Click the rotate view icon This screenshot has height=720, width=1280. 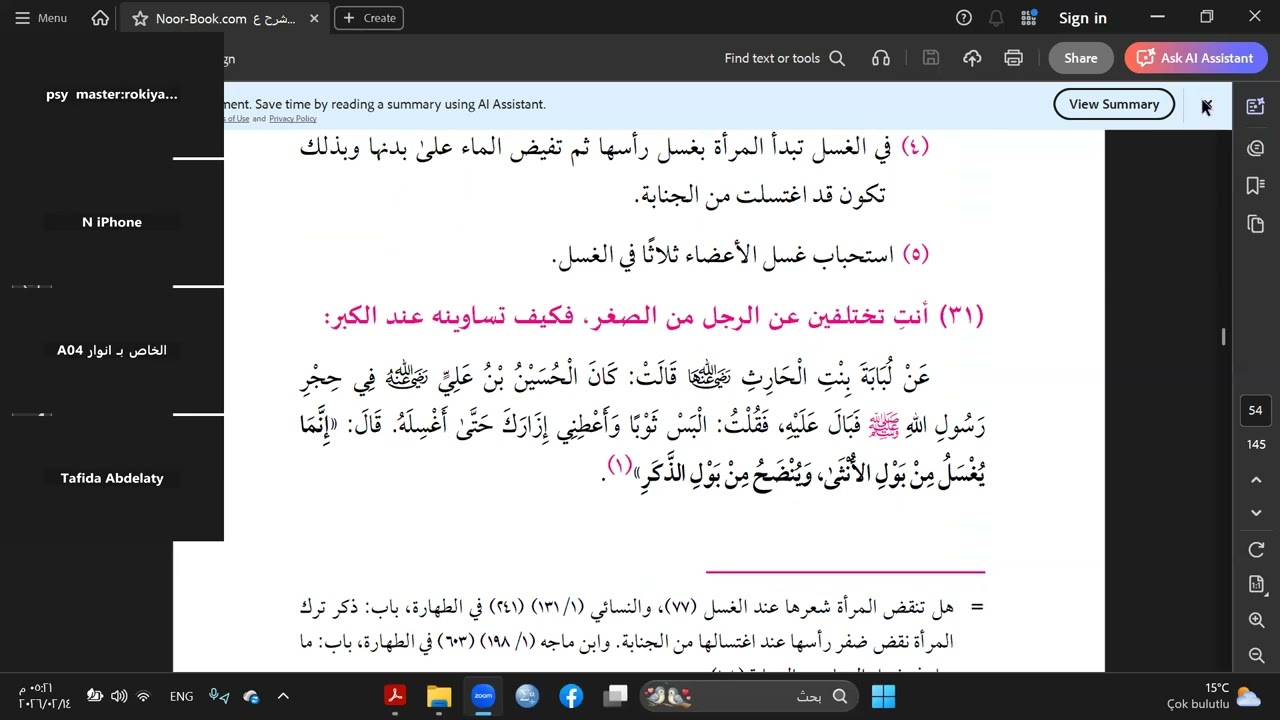[x=1257, y=550]
